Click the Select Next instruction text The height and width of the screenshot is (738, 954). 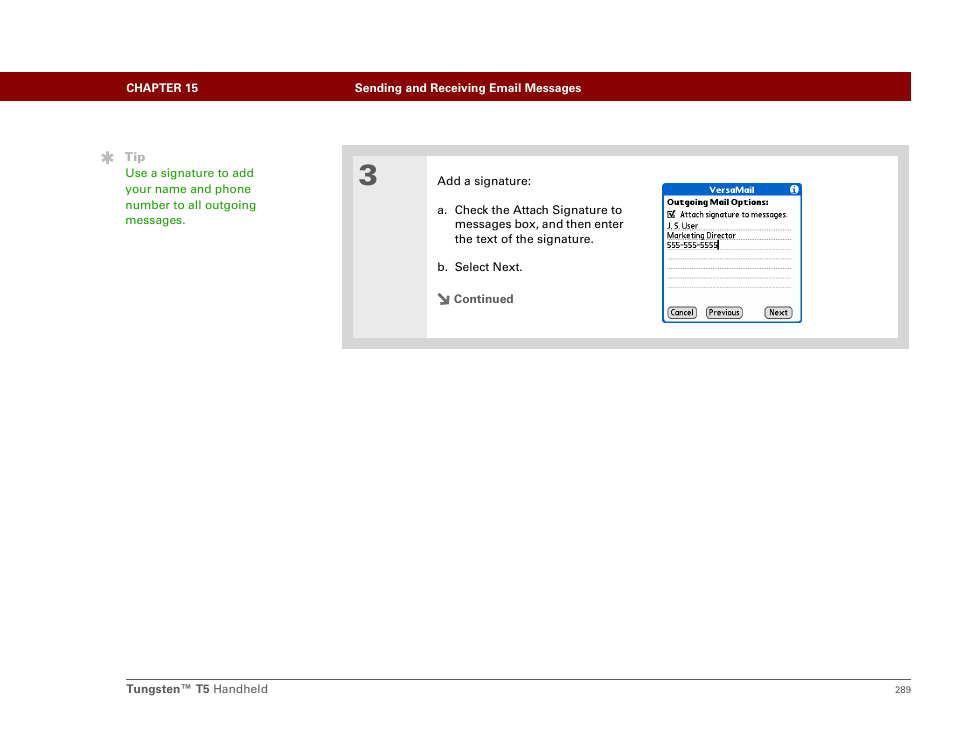coord(489,267)
